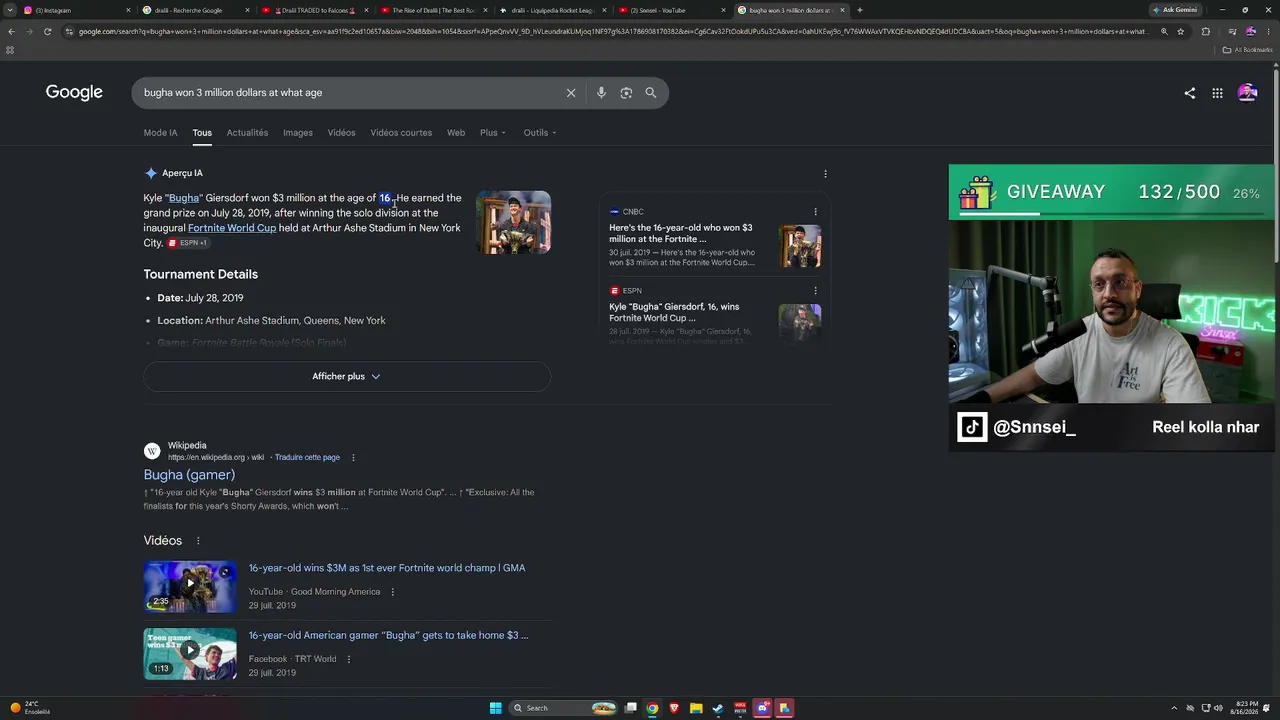Switch to Images results tab
Image resolution: width=1280 pixels, height=720 pixels.
298,133
